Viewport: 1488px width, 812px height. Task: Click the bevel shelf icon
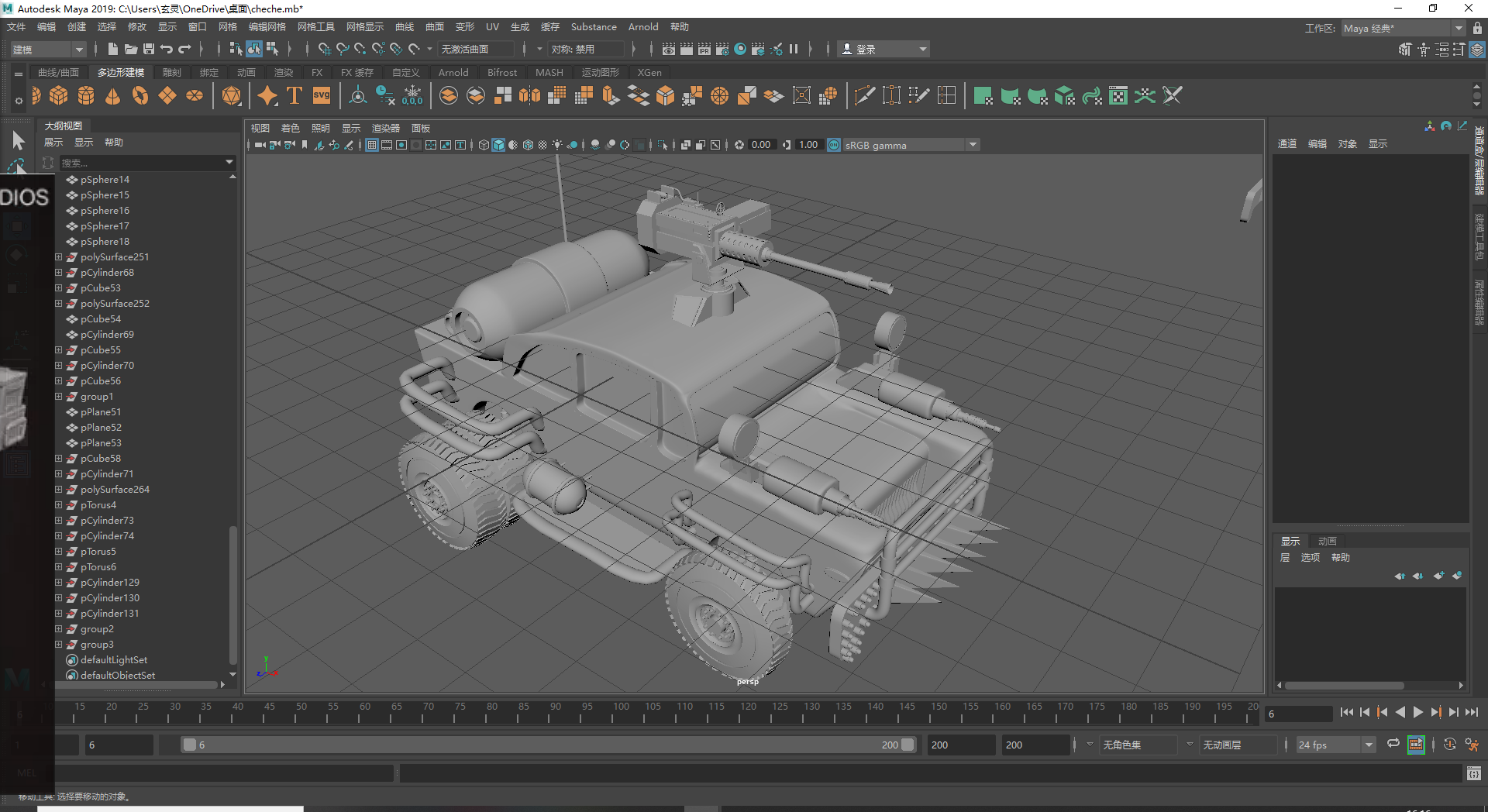pyautogui.click(x=666, y=96)
